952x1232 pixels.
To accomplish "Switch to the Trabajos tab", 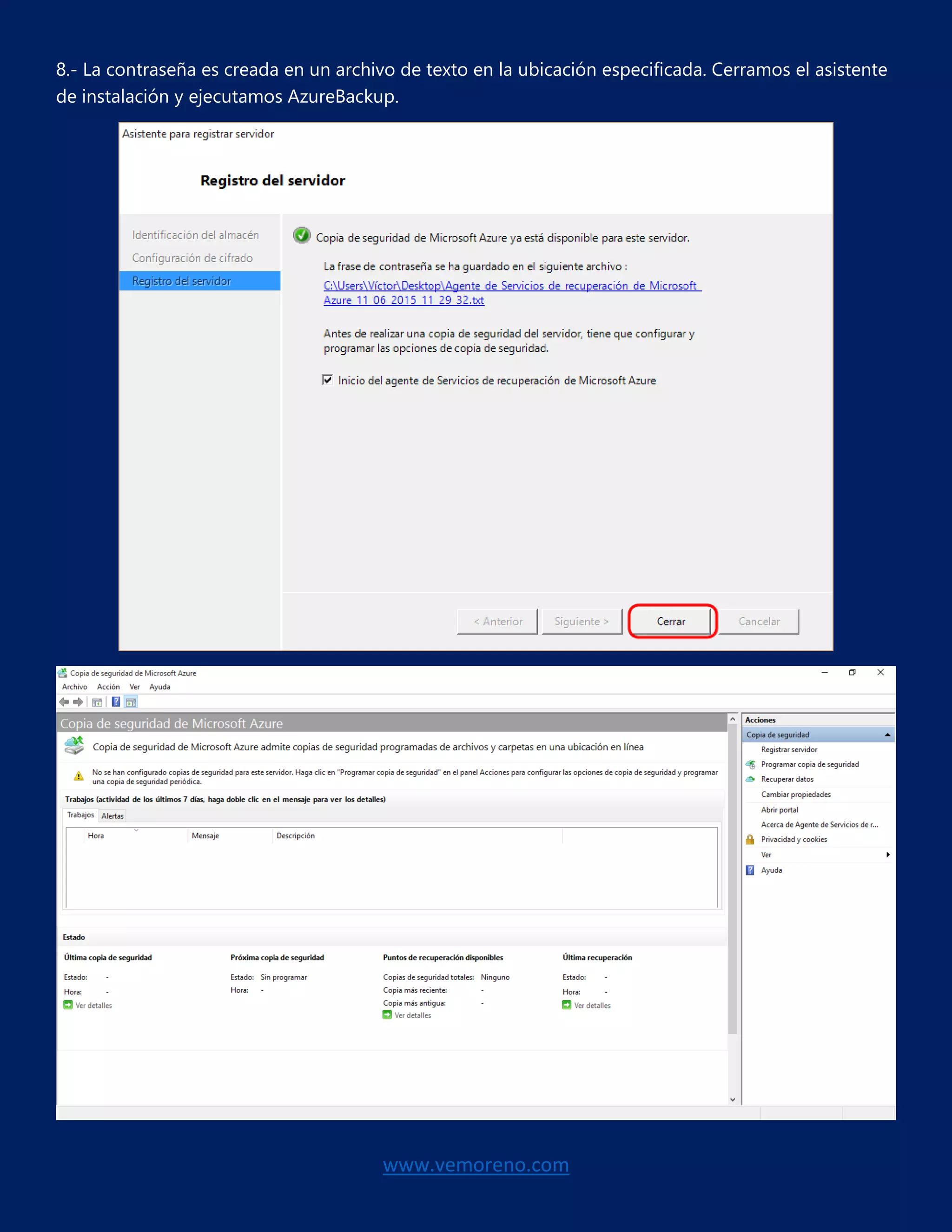I will 80,815.
